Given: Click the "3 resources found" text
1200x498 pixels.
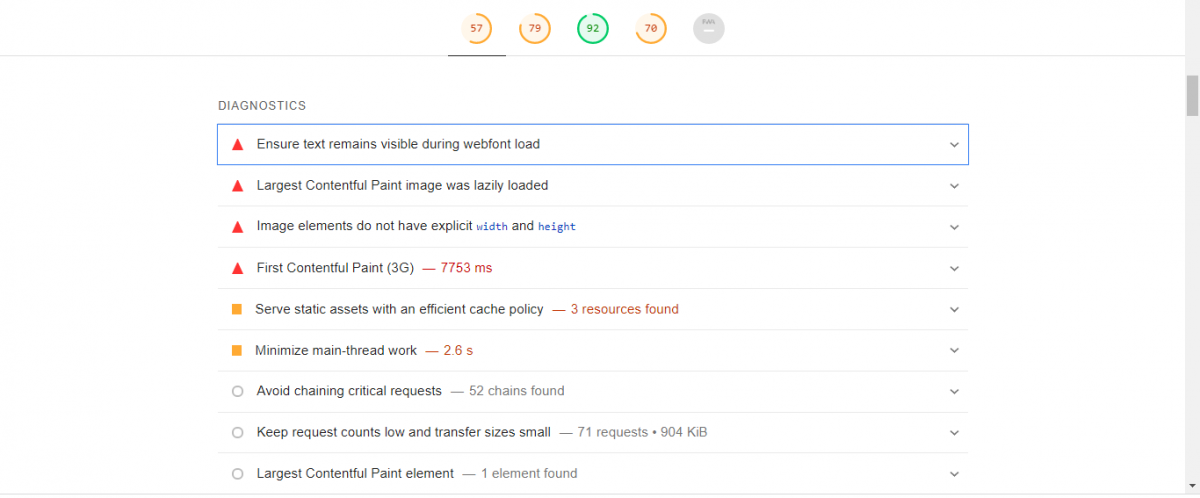Looking at the screenshot, I should point(624,309).
